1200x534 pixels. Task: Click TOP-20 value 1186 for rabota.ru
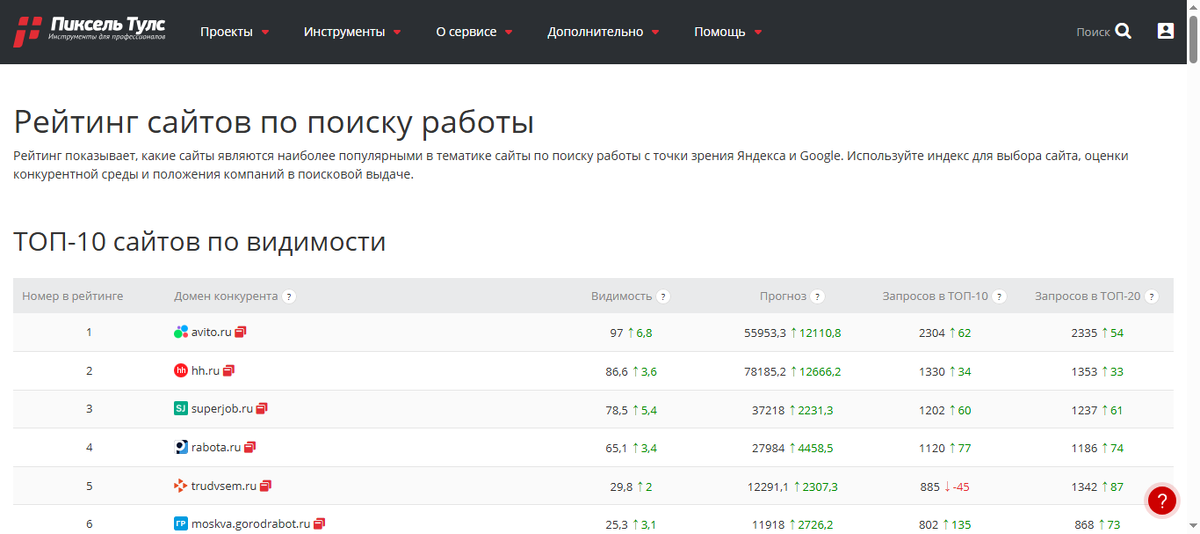click(1085, 448)
